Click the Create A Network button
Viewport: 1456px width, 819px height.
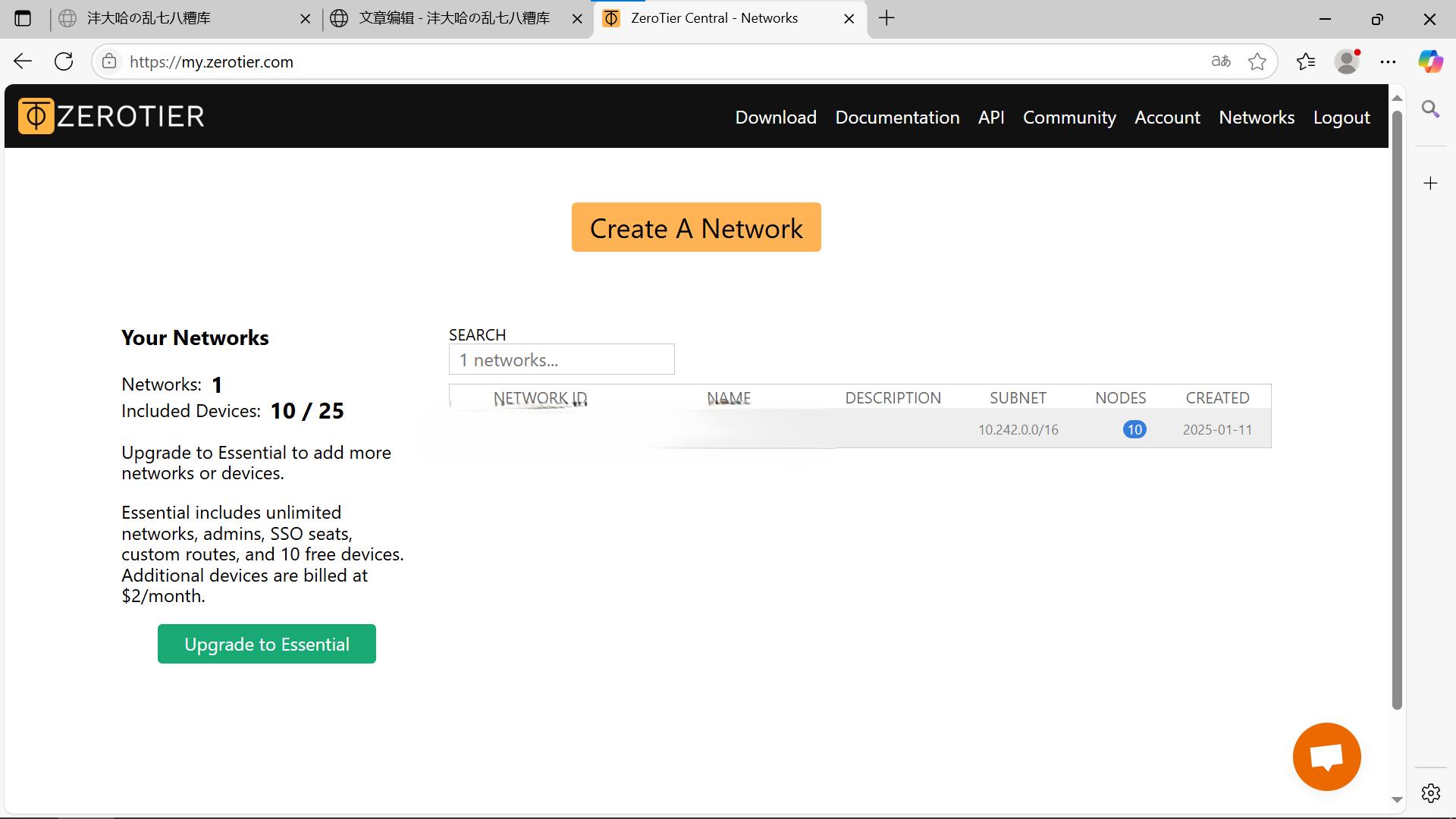(x=696, y=227)
